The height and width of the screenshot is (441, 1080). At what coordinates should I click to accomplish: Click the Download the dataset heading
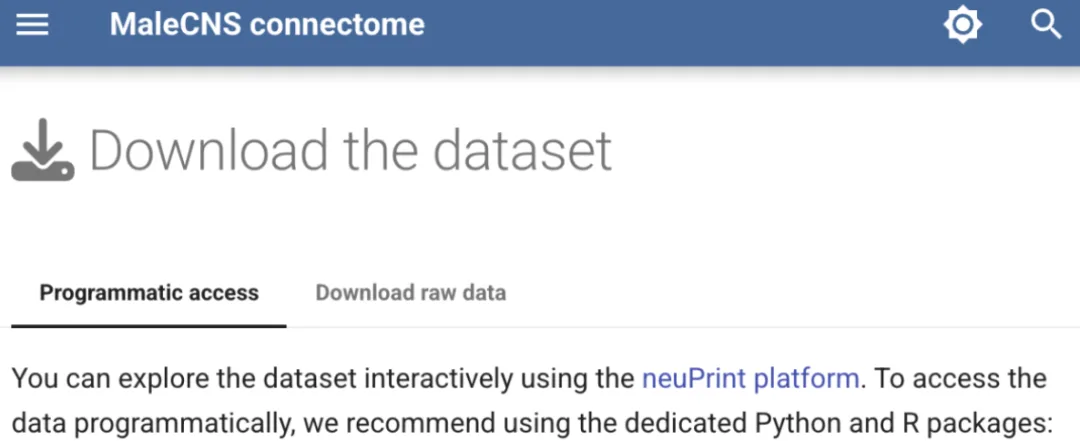[351, 150]
